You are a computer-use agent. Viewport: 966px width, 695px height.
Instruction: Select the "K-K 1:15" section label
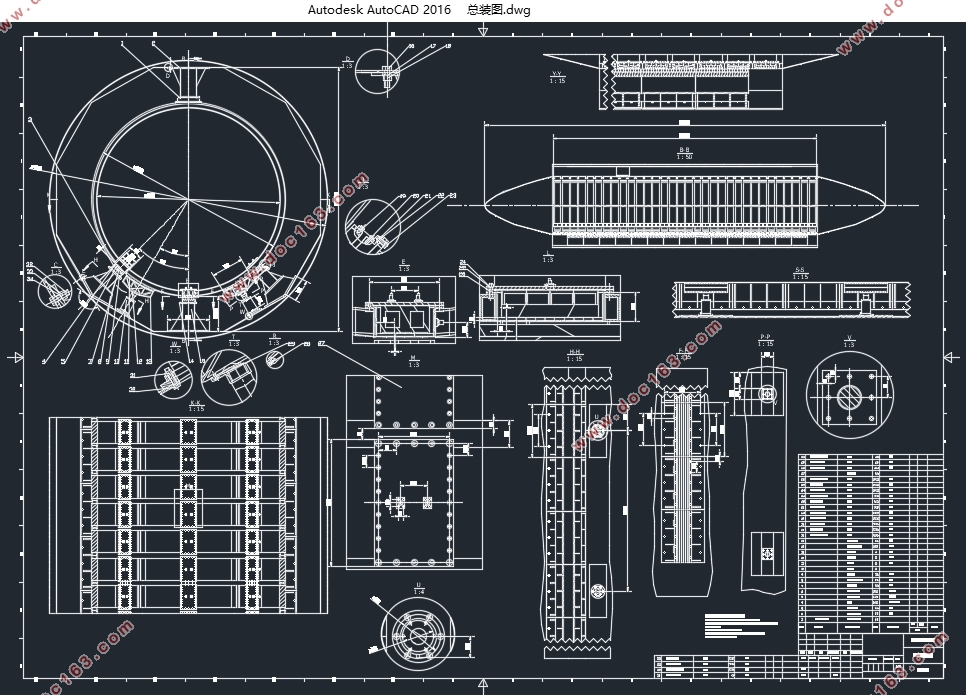click(196, 405)
